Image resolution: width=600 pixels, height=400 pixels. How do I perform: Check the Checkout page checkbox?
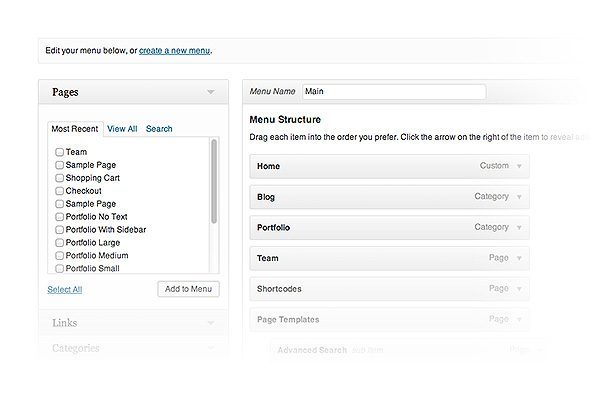pyautogui.click(x=59, y=191)
